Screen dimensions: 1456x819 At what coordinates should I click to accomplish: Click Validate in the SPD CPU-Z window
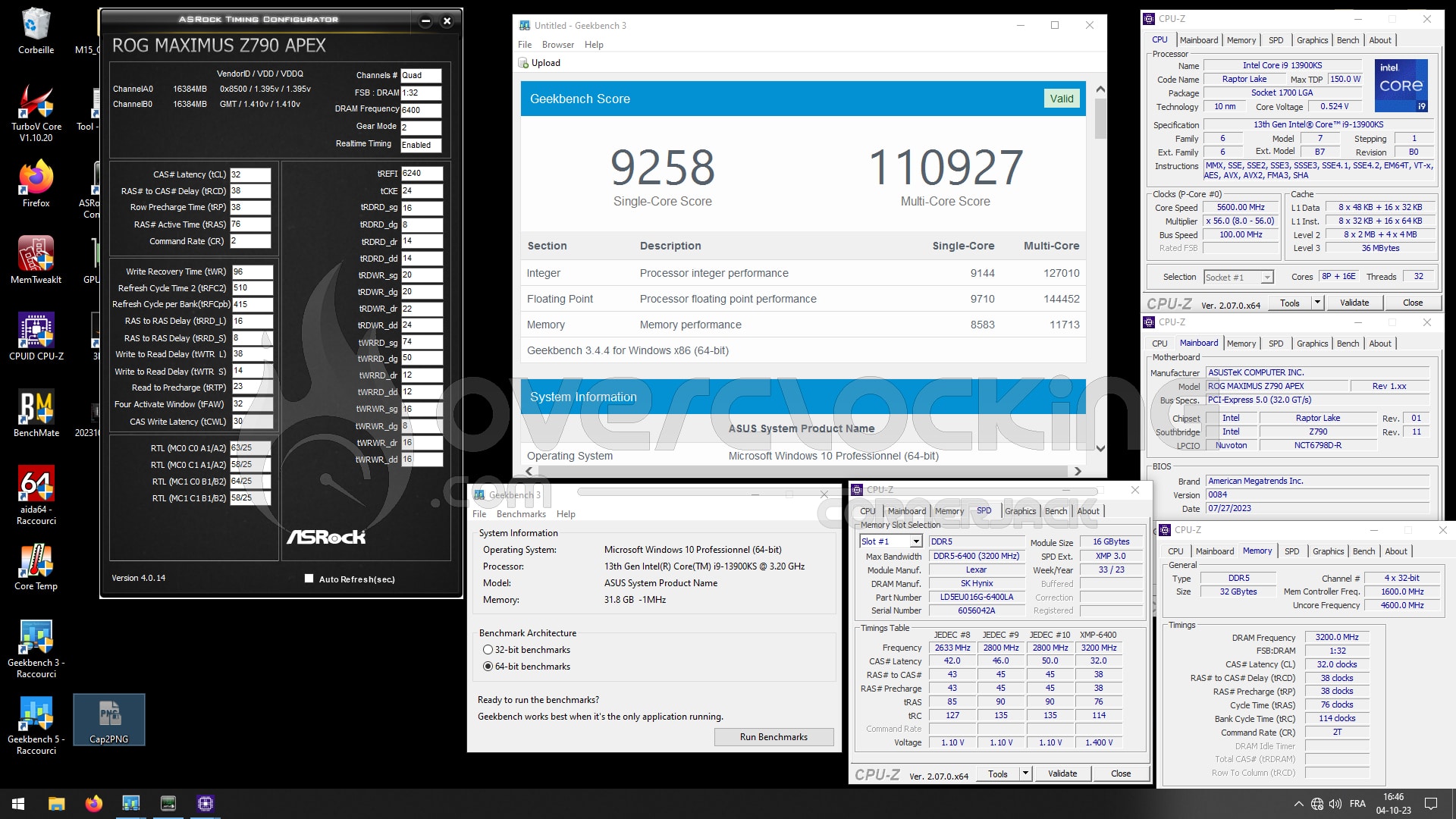1062,773
